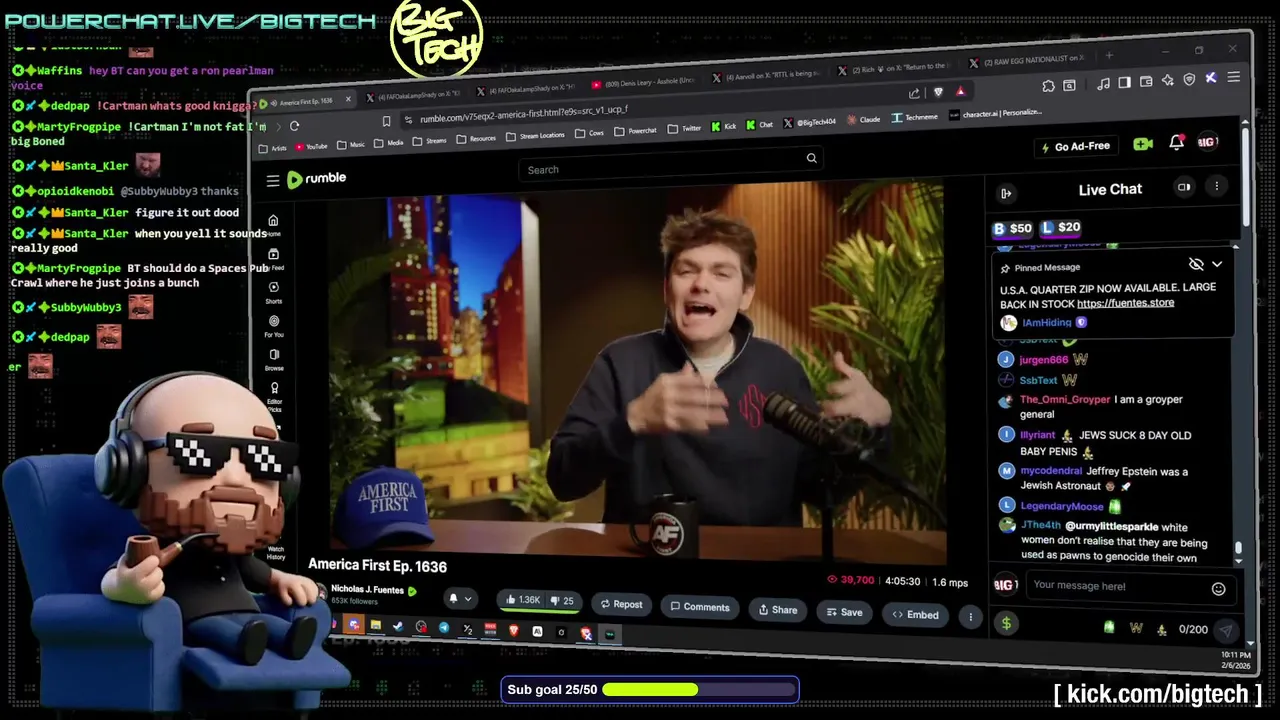Click username jurgen666 in chat
This screenshot has width=1280, height=720.
[x=1044, y=360]
